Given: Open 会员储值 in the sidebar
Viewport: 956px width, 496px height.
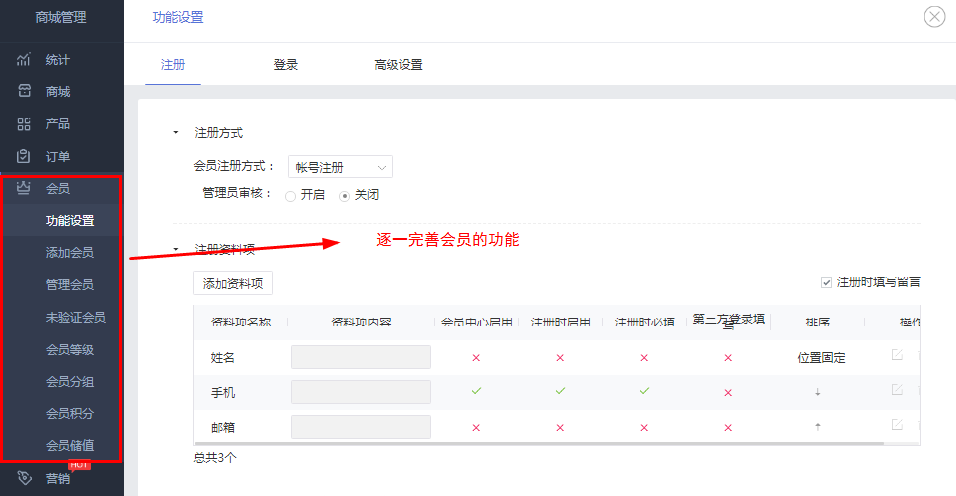Looking at the screenshot, I should (70, 445).
